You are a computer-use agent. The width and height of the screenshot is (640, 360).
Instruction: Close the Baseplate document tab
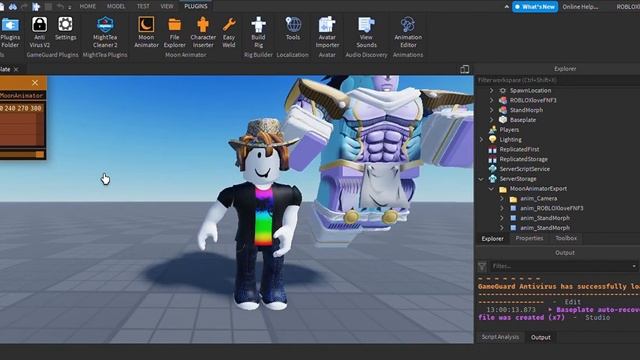[x=16, y=69]
